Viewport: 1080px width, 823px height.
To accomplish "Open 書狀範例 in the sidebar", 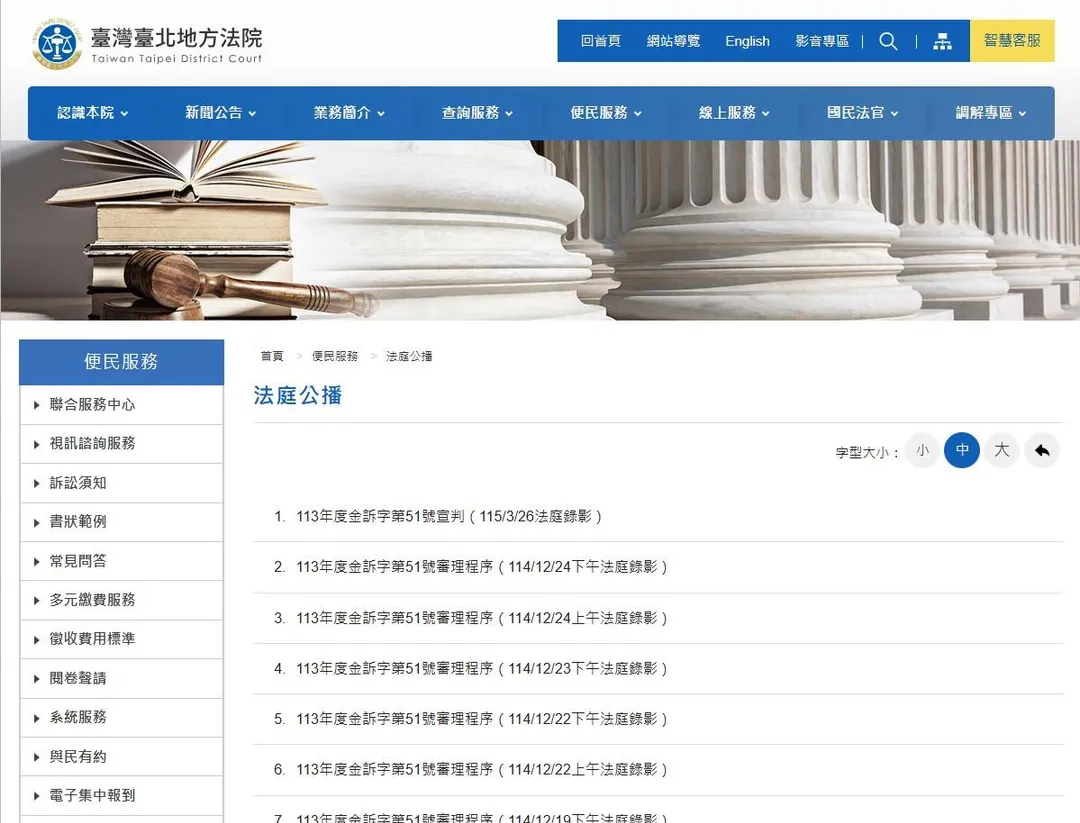I will coord(121,522).
